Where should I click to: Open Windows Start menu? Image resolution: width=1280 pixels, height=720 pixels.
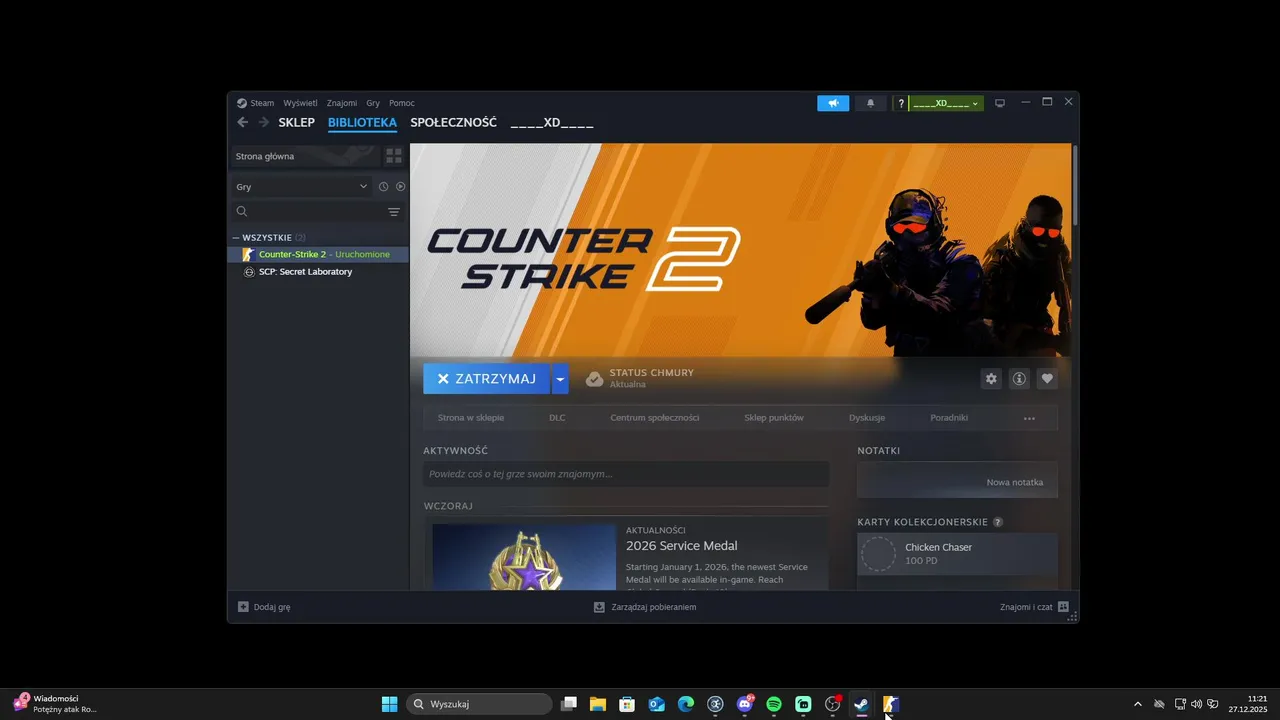tap(389, 704)
